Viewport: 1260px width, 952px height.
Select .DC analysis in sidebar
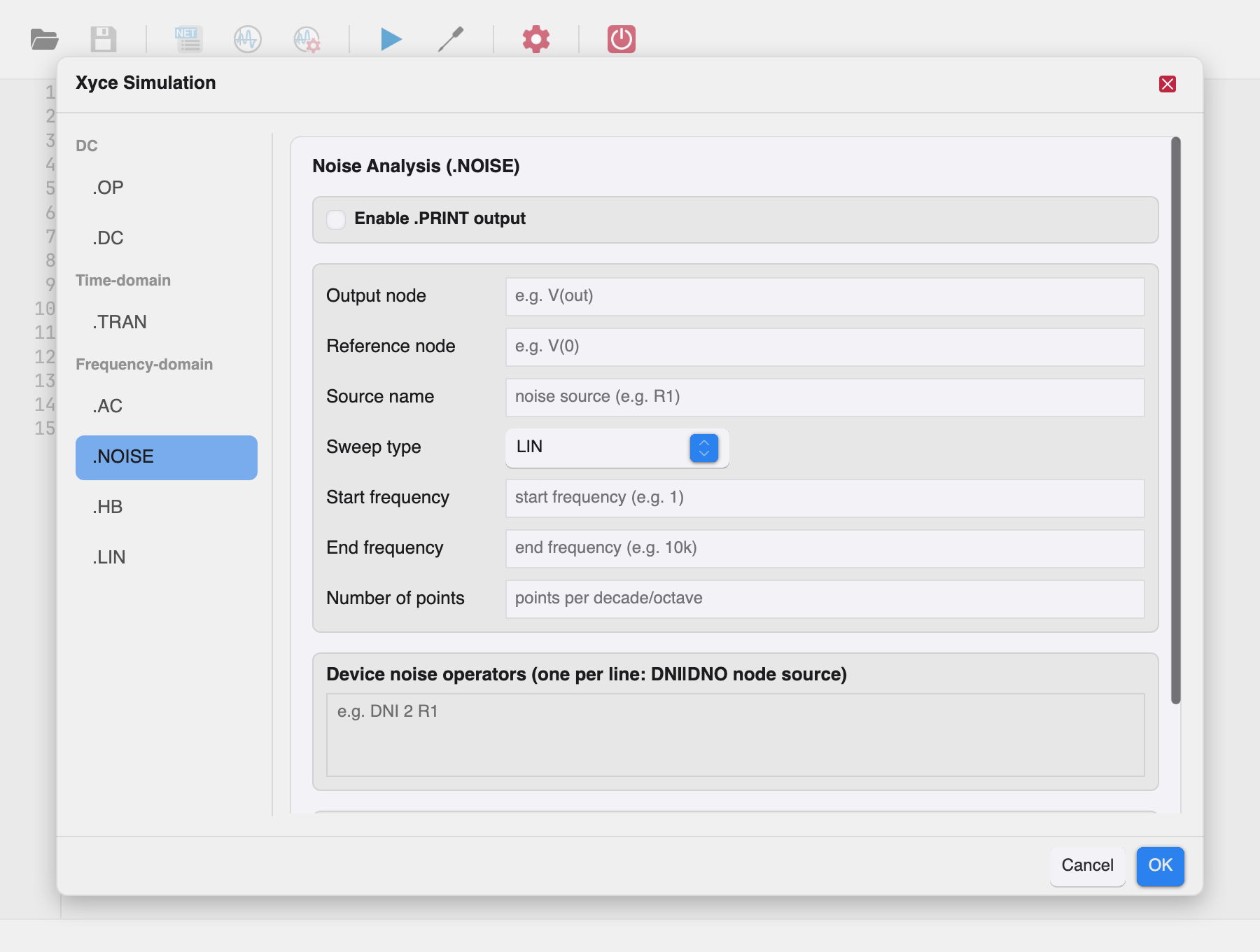coord(167,238)
